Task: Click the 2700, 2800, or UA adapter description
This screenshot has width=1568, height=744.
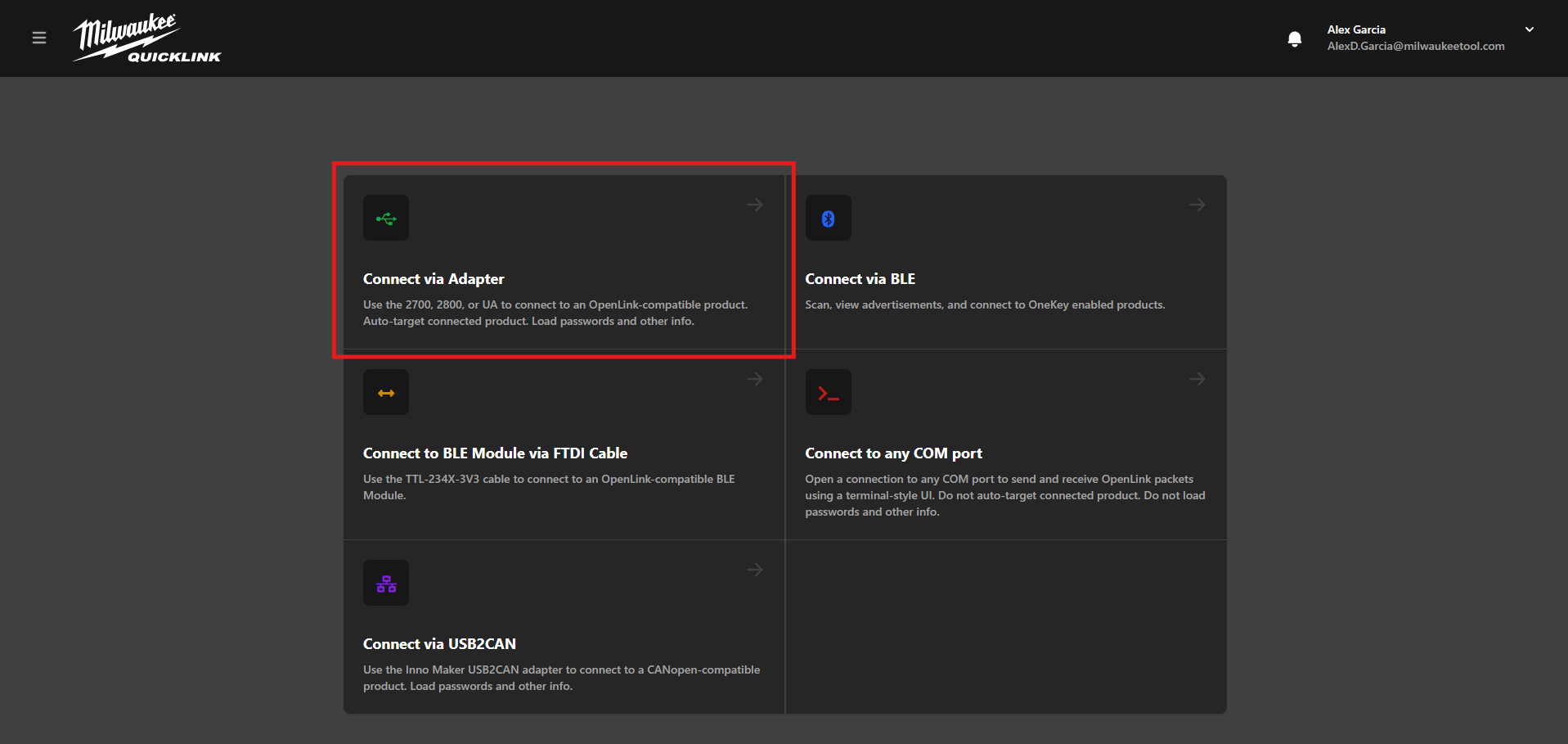Action: click(x=555, y=313)
